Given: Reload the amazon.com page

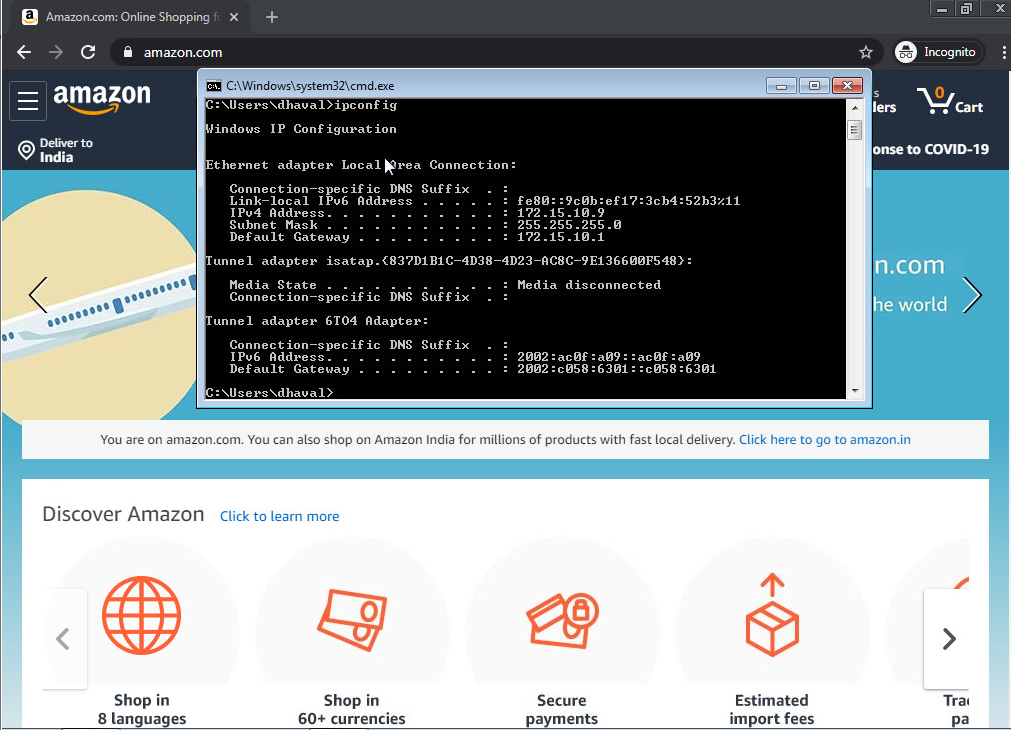Looking at the screenshot, I should pos(88,52).
